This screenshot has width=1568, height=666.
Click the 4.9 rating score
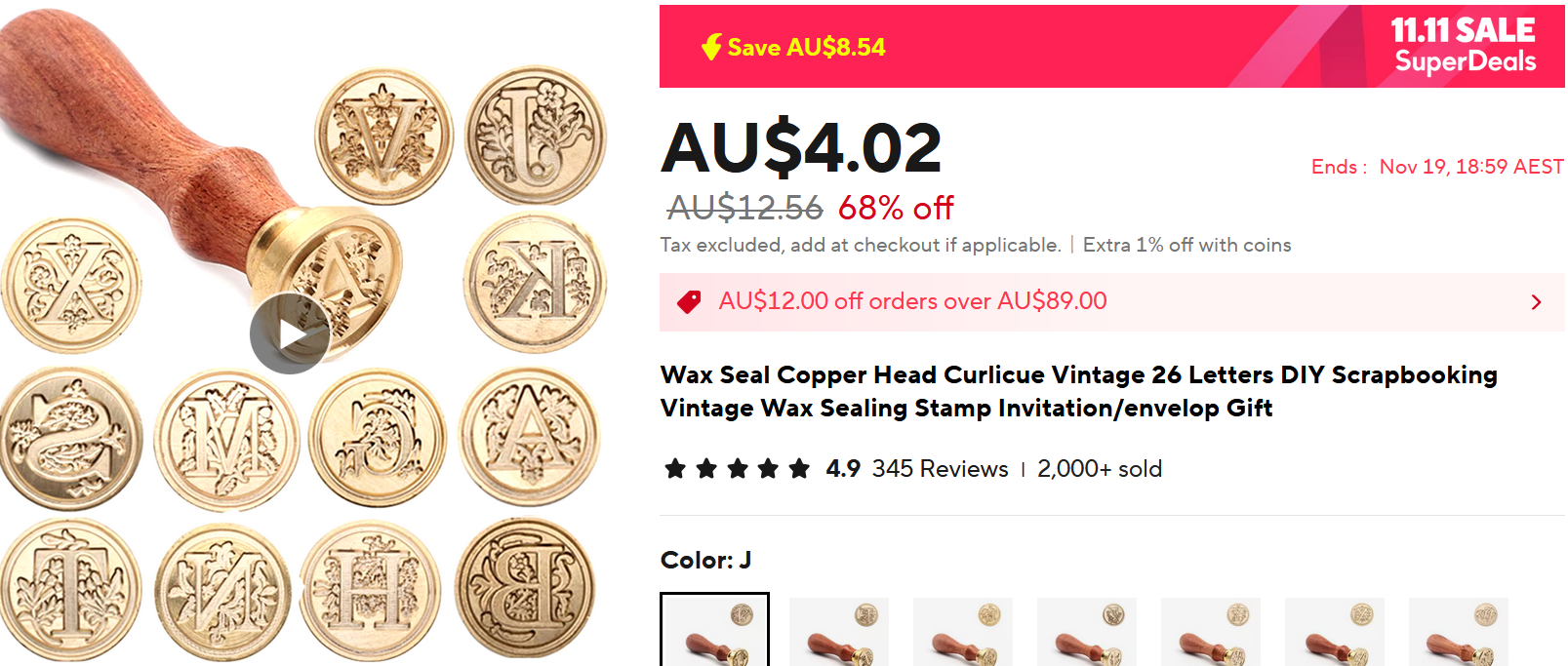842,469
